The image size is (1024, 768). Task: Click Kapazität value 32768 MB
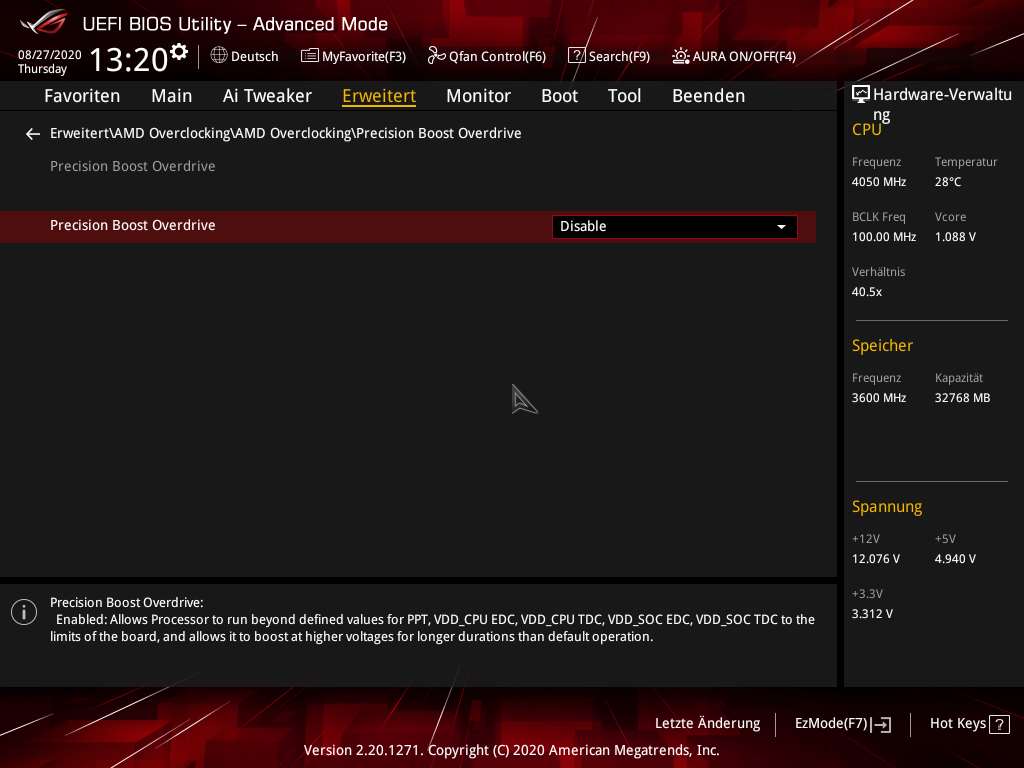pos(962,398)
